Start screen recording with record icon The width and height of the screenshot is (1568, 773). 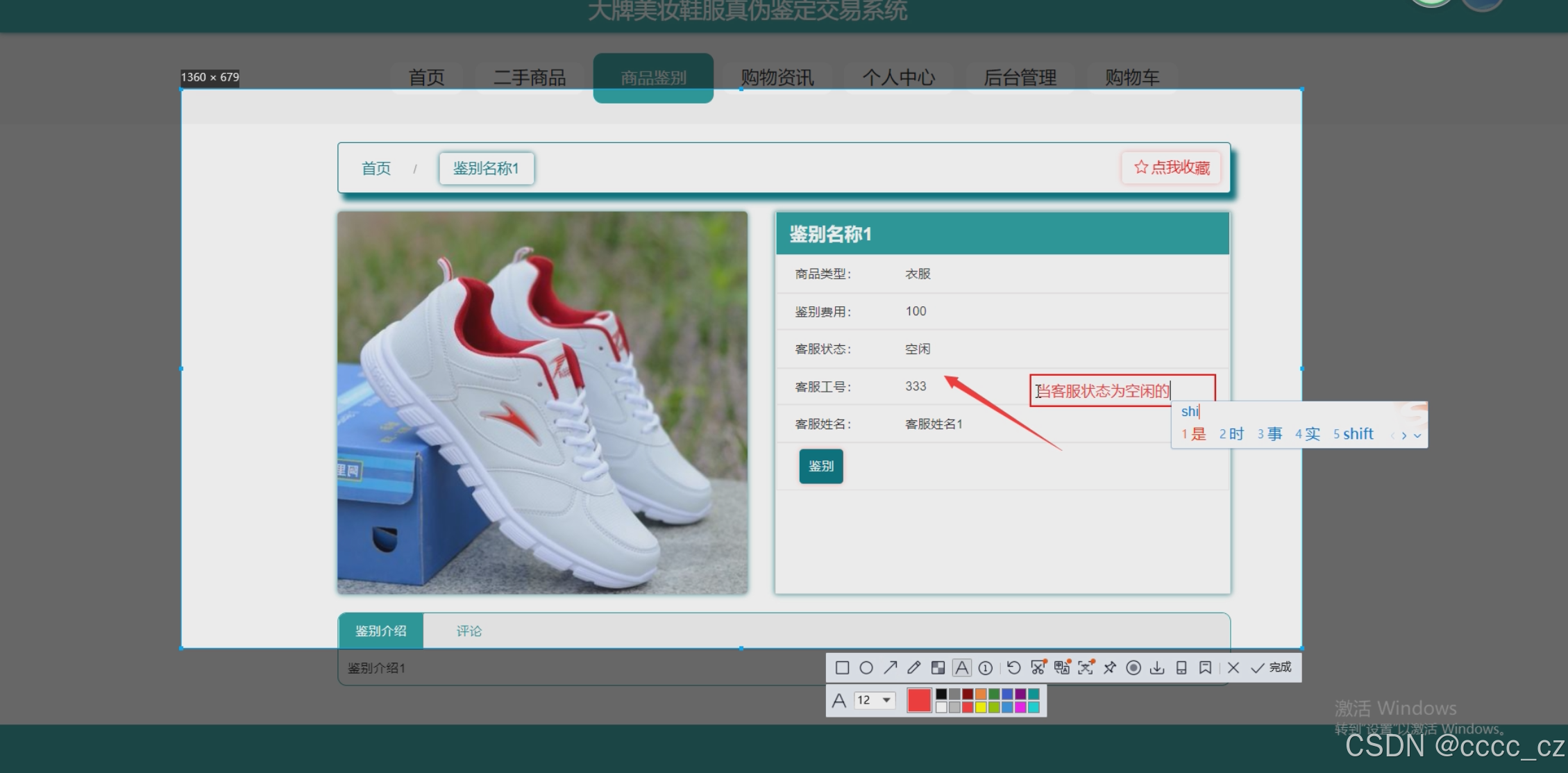pos(1133,667)
